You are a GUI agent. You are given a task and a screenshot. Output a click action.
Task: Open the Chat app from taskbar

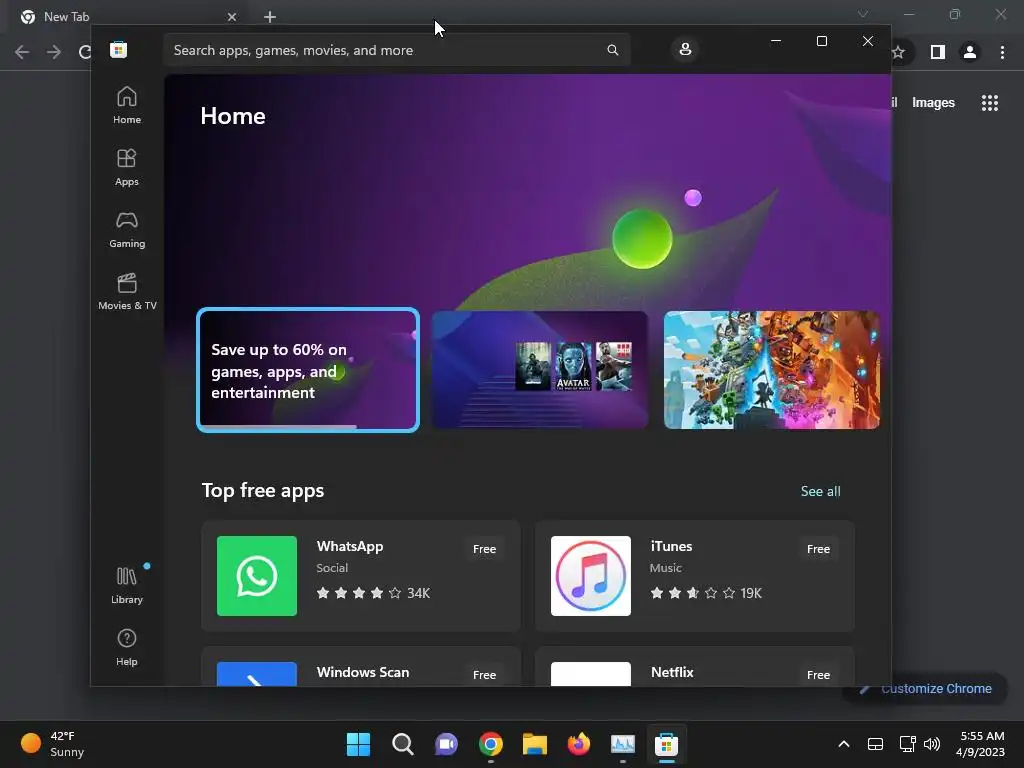point(447,744)
